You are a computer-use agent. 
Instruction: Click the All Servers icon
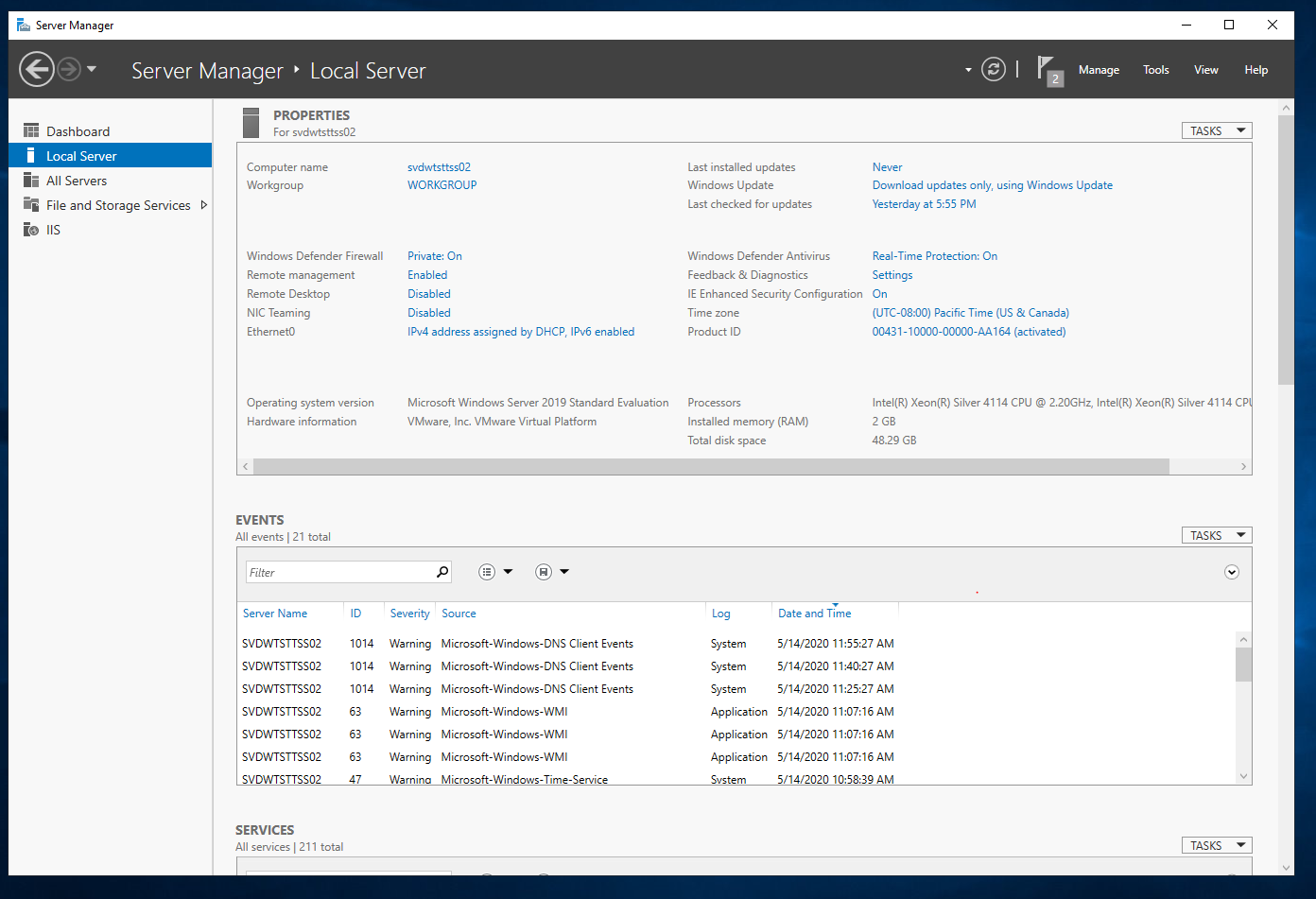[31, 181]
